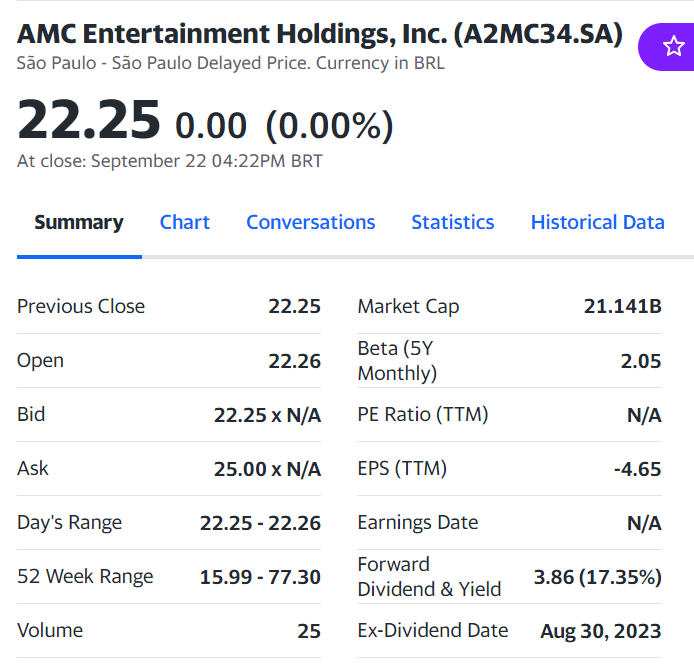Image resolution: width=694 pixels, height=668 pixels.
Task: Click the Ask value 25.00 x N/A
Action: [267, 468]
